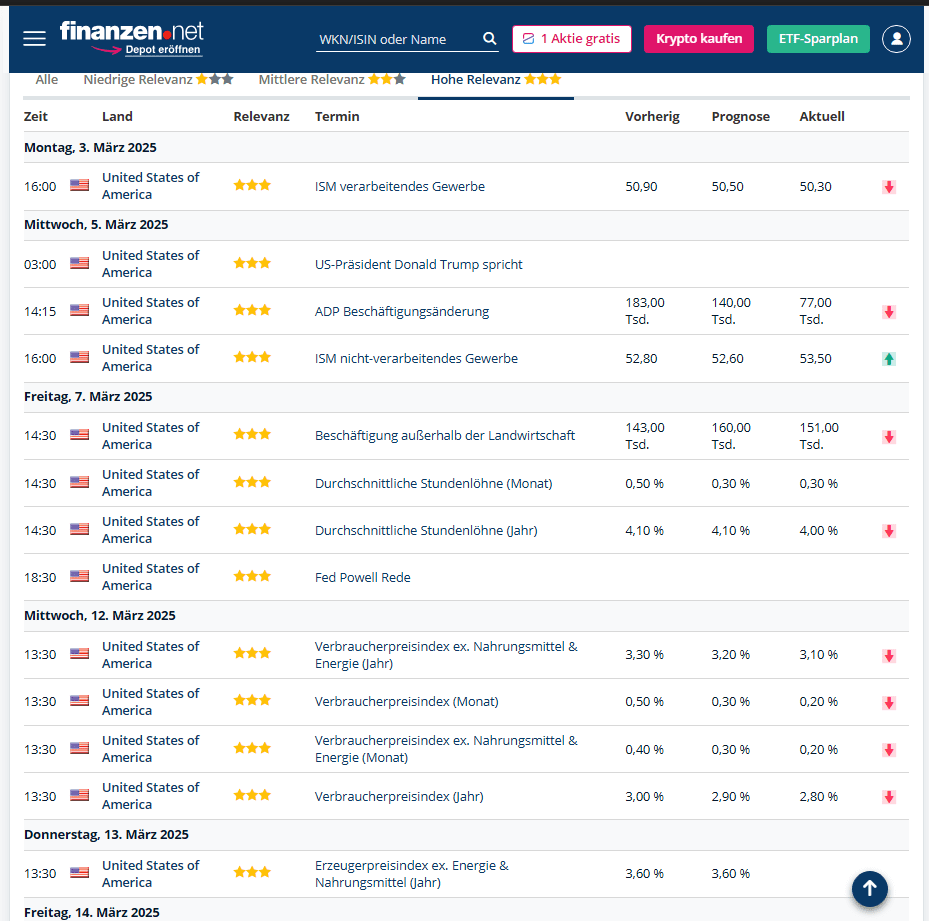This screenshot has height=921, width=929.
Task: Click the search magnifier icon
Action: [x=489, y=39]
